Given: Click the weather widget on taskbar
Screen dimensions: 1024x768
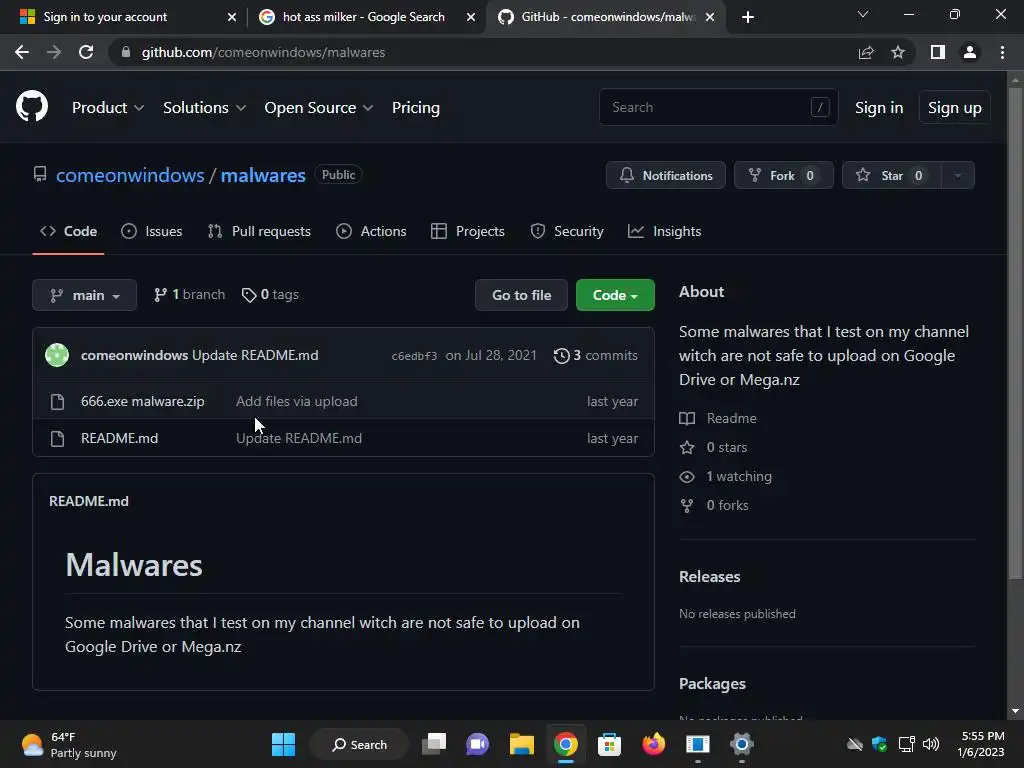Looking at the screenshot, I should pyautogui.click(x=69, y=744).
